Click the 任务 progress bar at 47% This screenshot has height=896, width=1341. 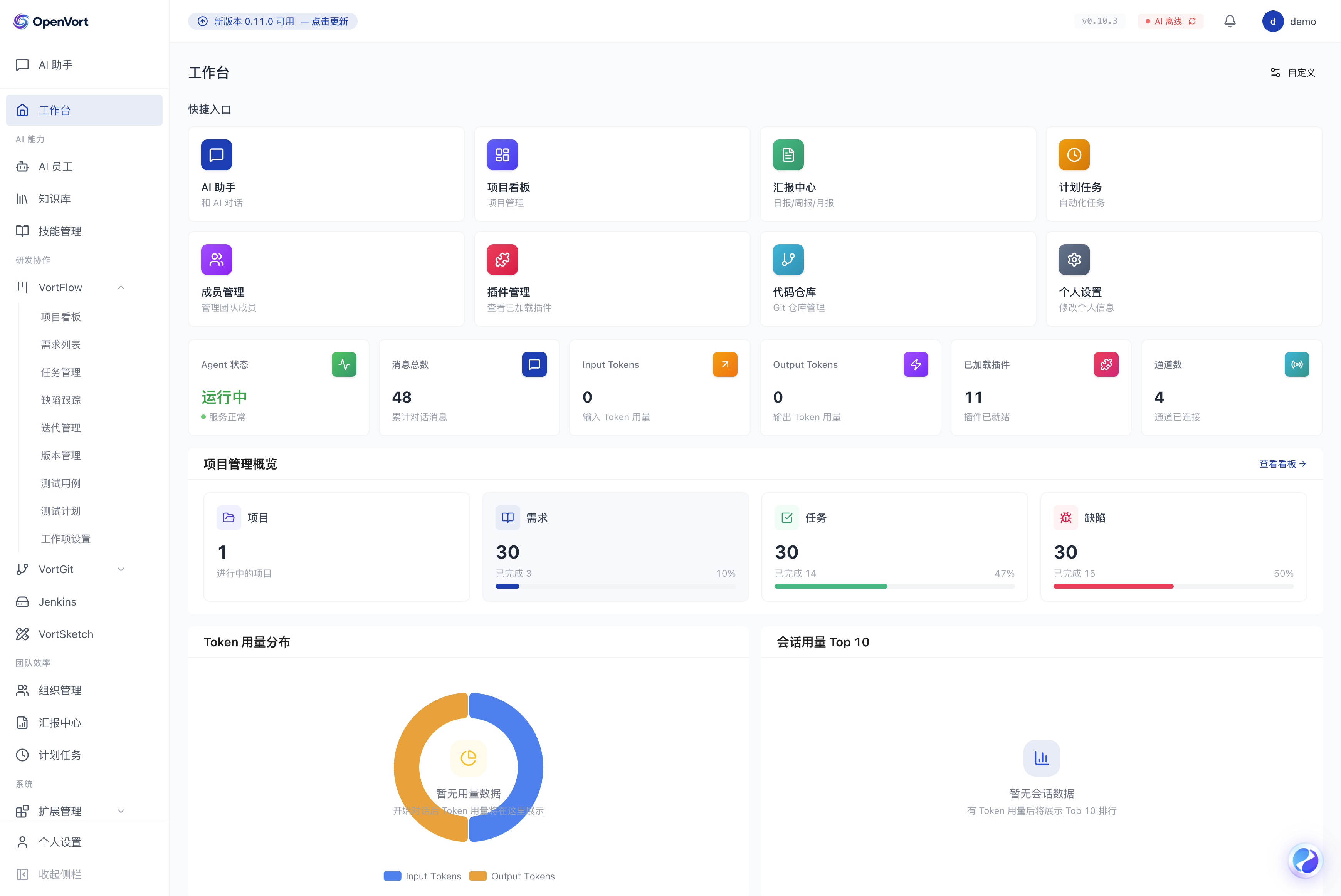click(x=894, y=586)
